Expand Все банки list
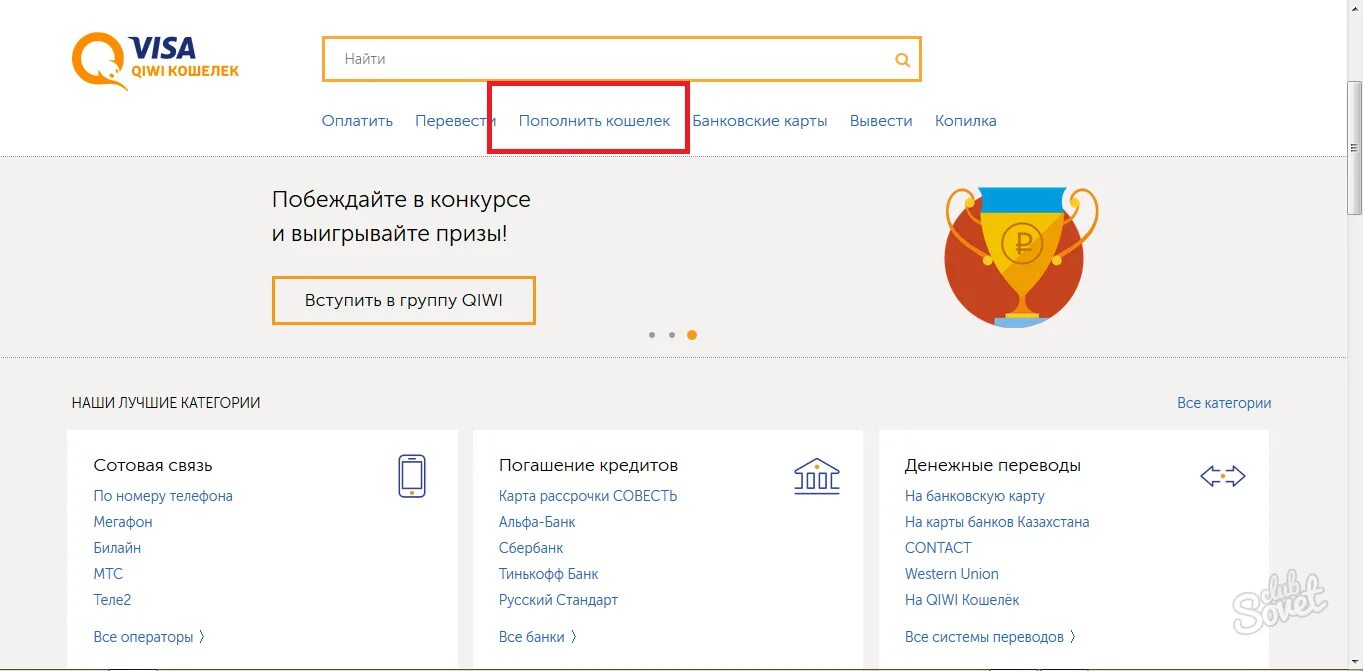The image size is (1363, 671). 538,637
